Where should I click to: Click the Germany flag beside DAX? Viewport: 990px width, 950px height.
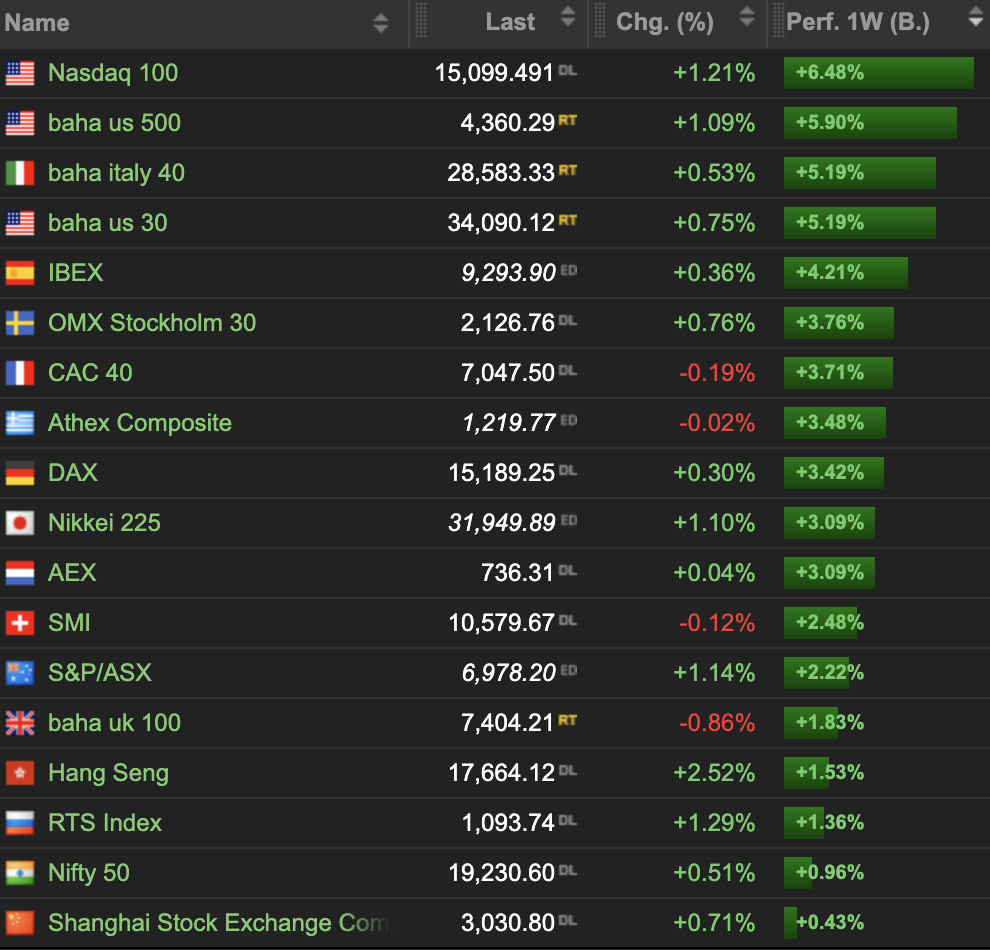click(x=20, y=473)
